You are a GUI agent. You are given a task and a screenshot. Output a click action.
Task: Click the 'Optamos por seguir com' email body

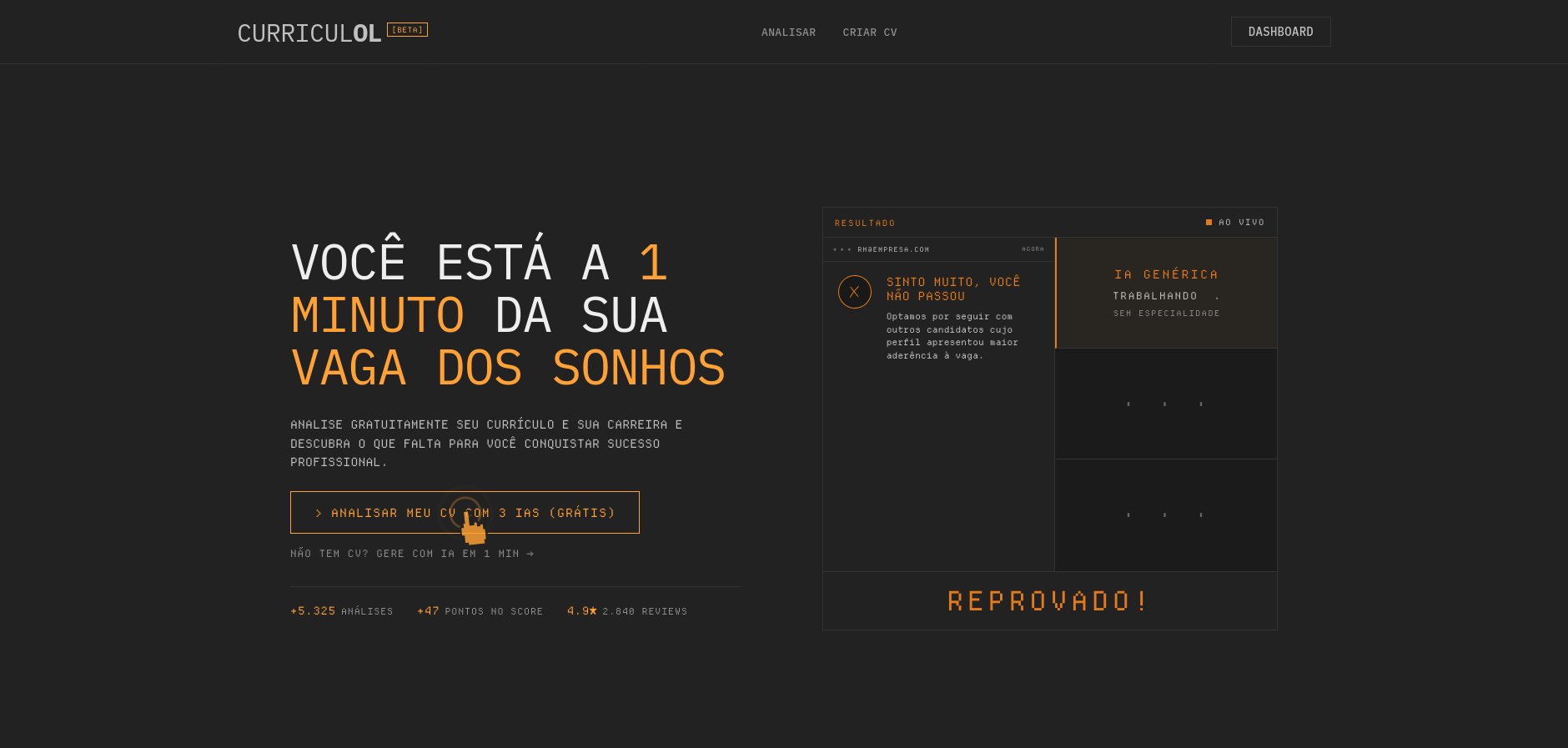click(952, 336)
